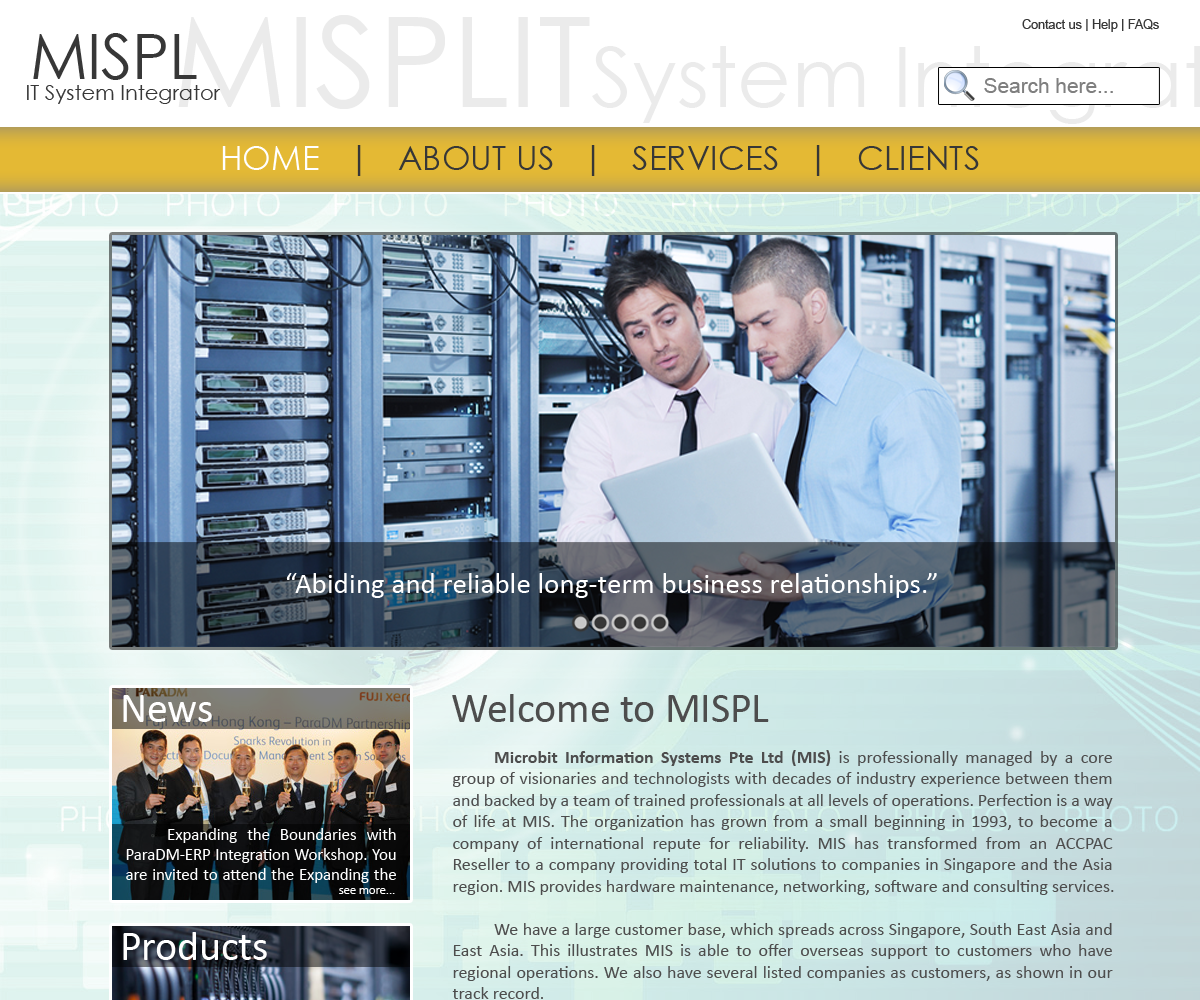Click the Help link at top
Viewport: 1200px width, 1000px height.
[x=1104, y=24]
